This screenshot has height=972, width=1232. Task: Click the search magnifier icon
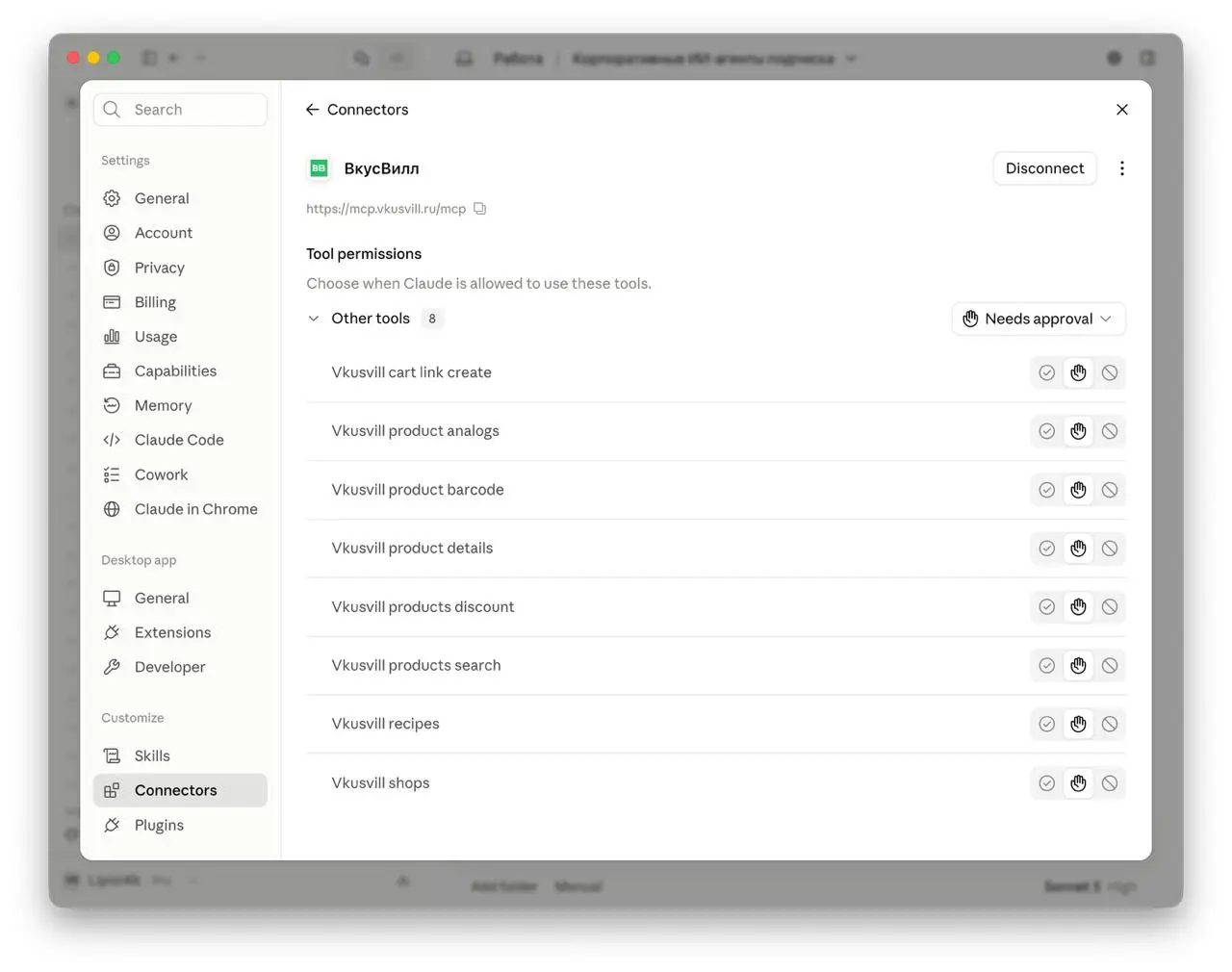tap(112, 110)
